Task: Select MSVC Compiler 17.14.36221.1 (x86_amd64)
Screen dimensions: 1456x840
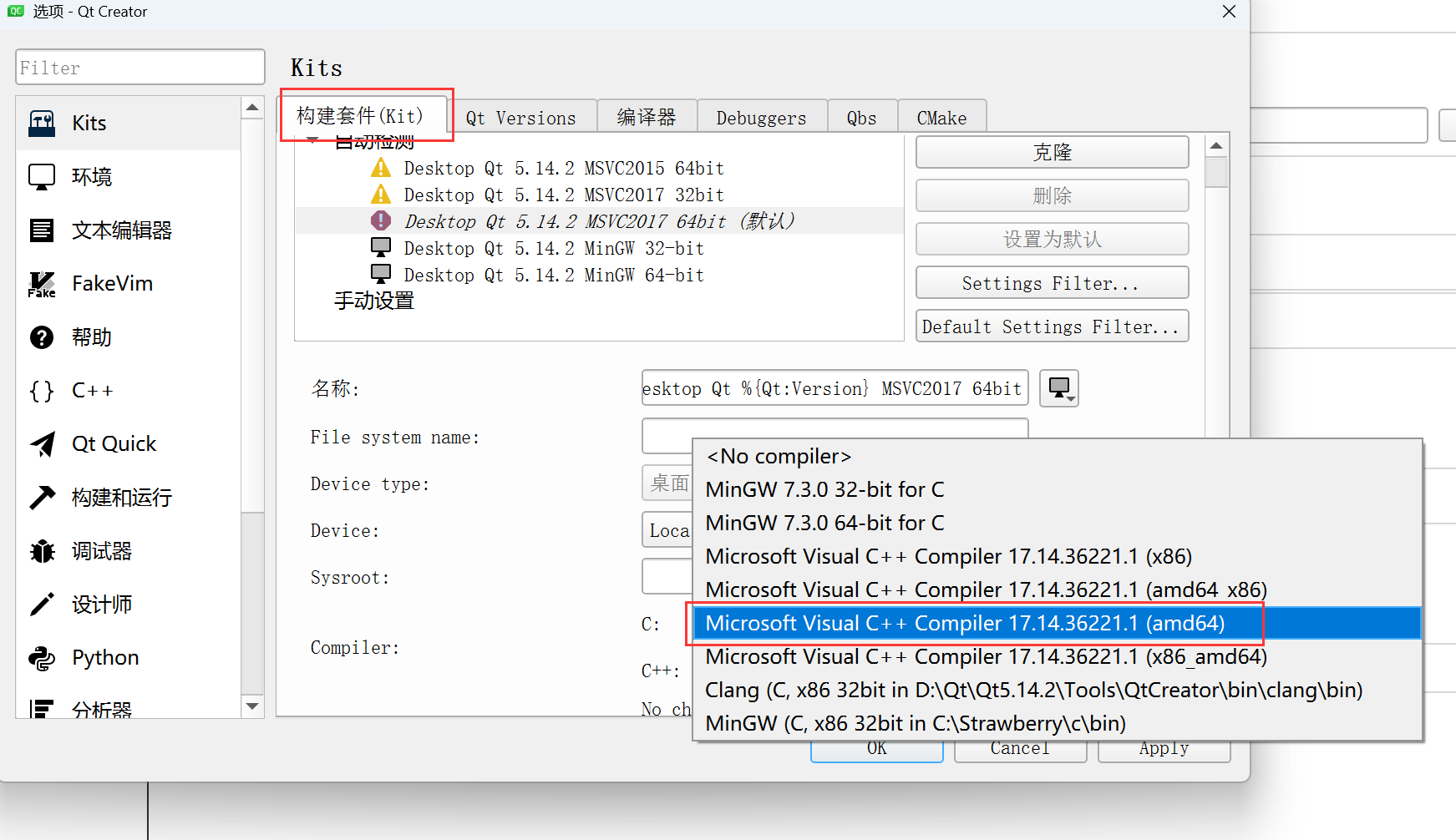Action: coord(1058,657)
